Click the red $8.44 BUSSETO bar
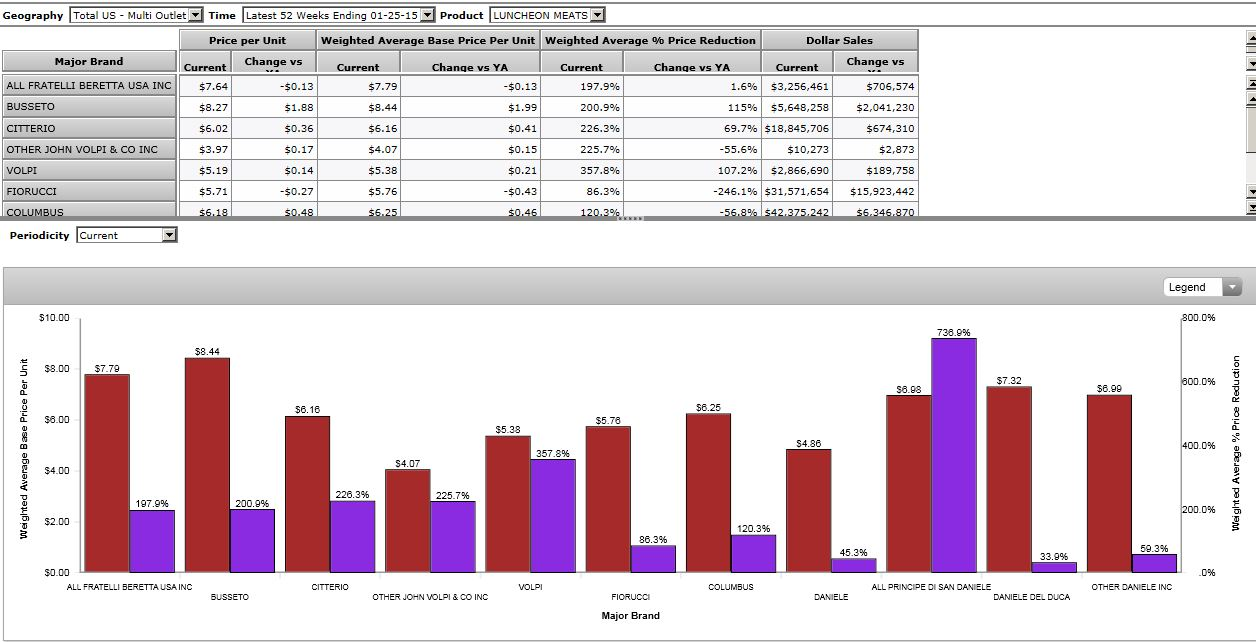Image resolution: width=1256 pixels, height=642 pixels. tap(207, 465)
